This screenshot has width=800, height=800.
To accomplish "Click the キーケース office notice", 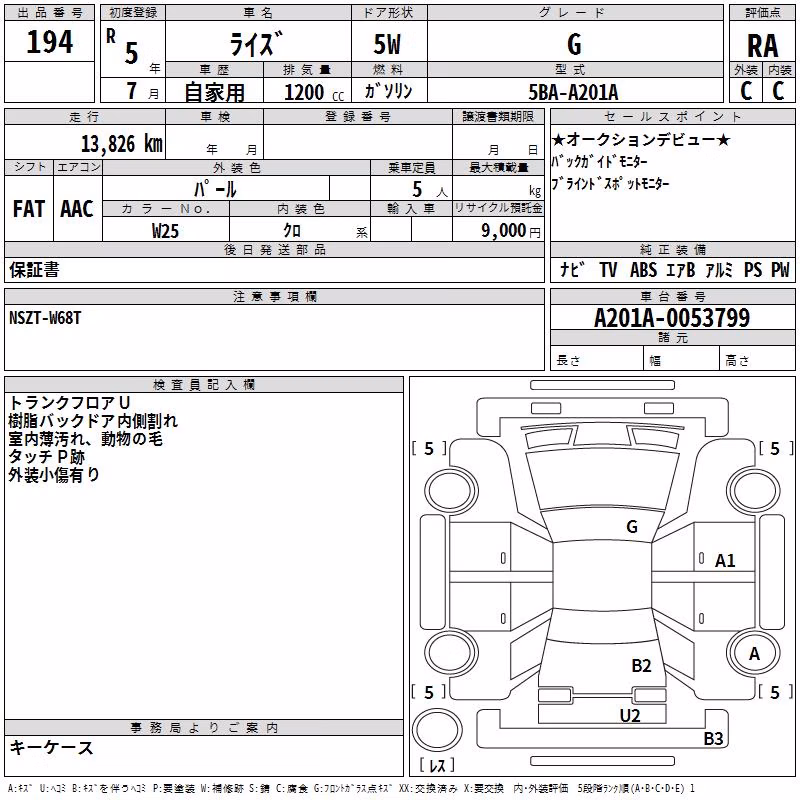I will (x=52, y=748).
